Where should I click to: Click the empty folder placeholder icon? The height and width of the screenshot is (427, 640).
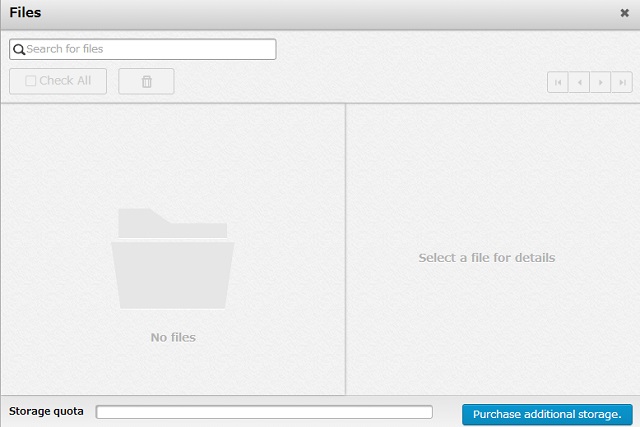tap(173, 258)
